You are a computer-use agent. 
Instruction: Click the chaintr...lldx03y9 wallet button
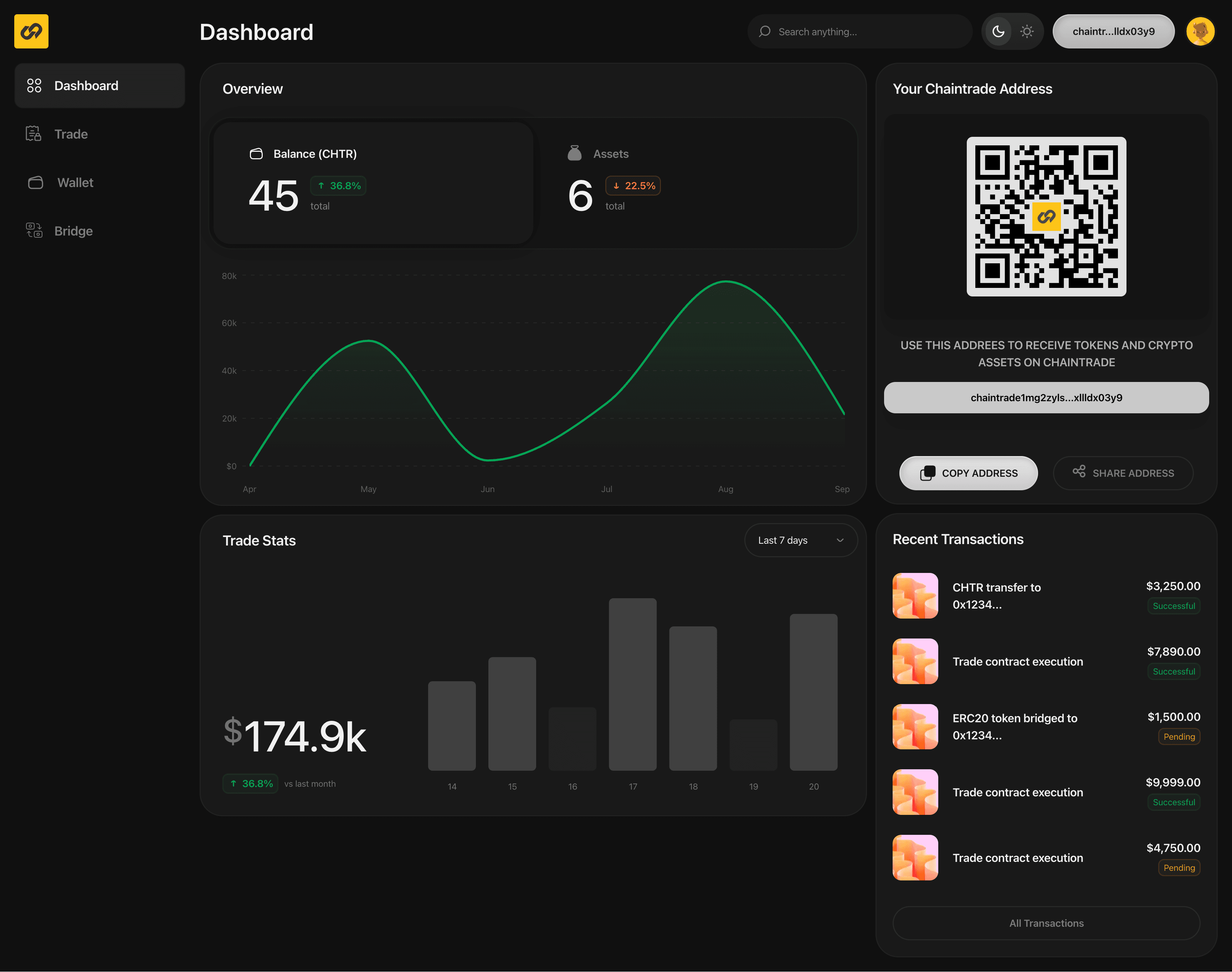[x=1114, y=31]
